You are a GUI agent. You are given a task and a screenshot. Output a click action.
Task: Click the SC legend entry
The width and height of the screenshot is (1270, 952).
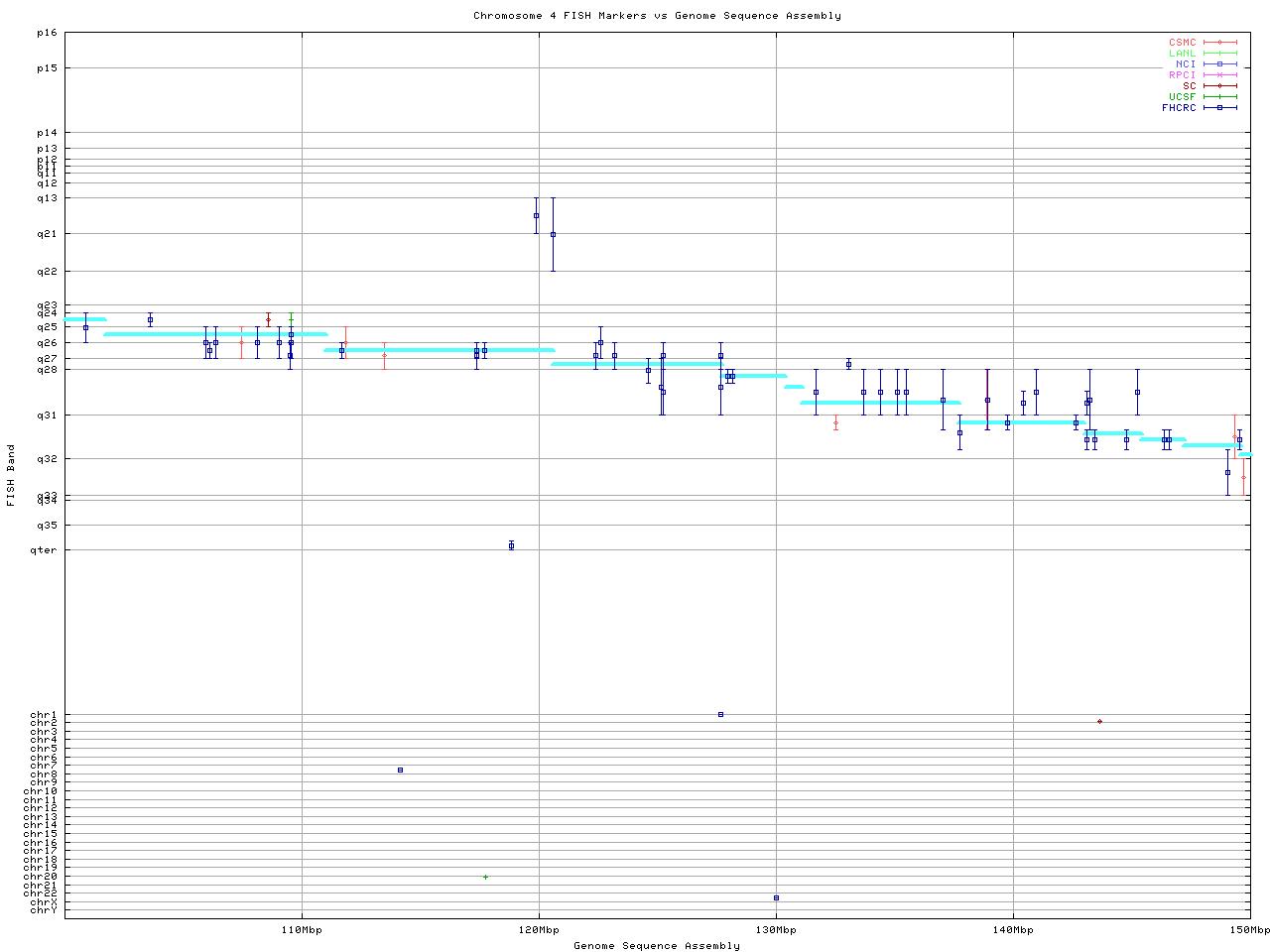1189,86
